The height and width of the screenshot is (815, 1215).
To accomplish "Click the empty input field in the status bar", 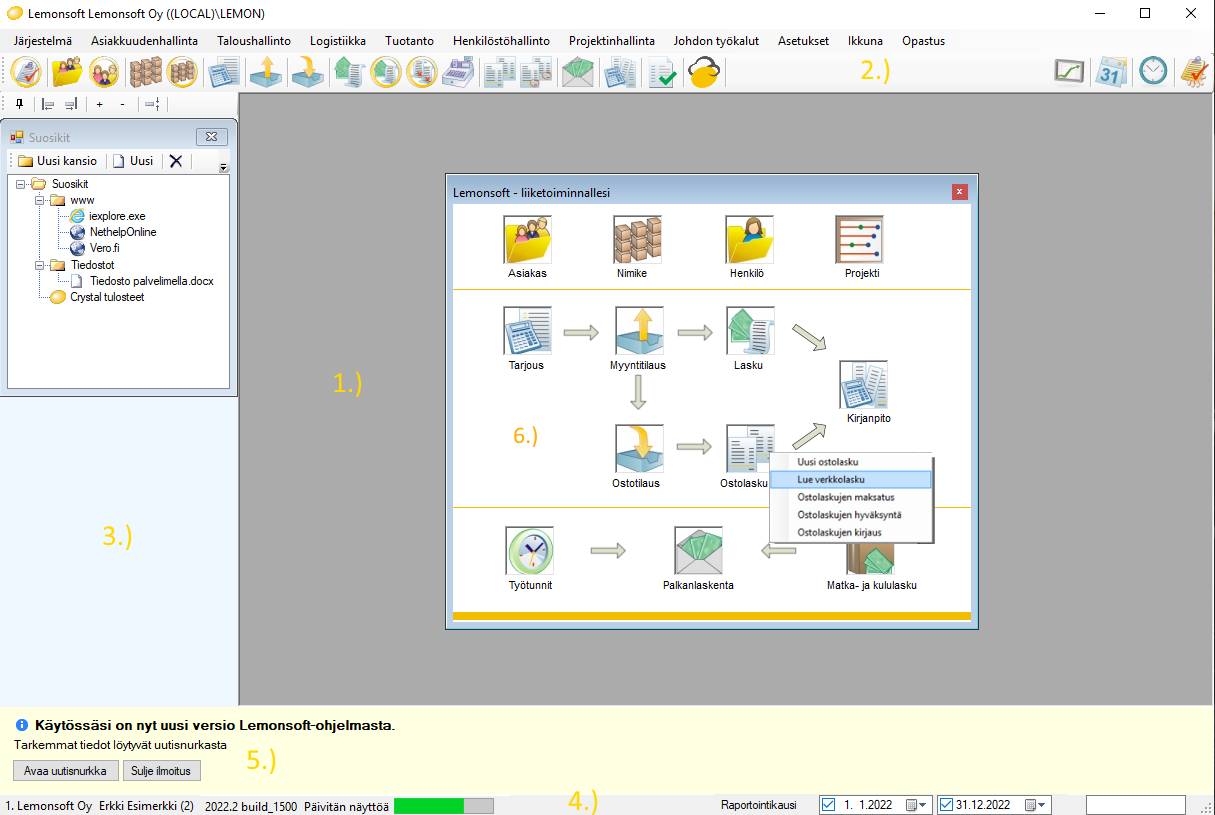I will 1136,805.
